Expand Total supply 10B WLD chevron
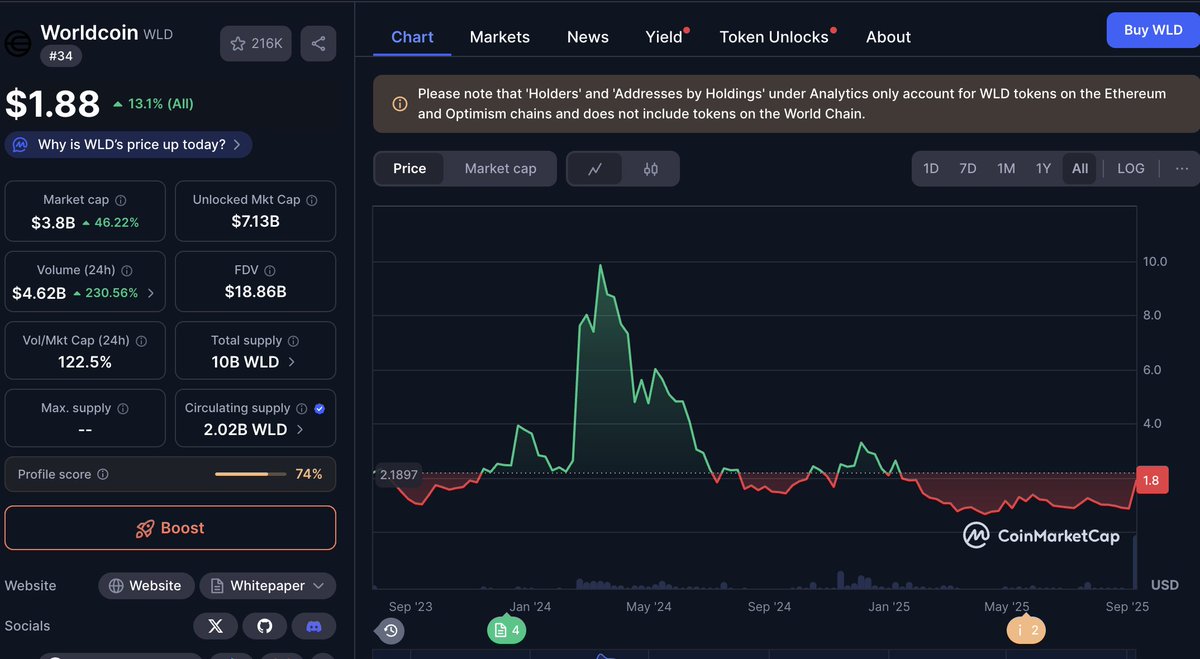The image size is (1200, 659). click(292, 362)
